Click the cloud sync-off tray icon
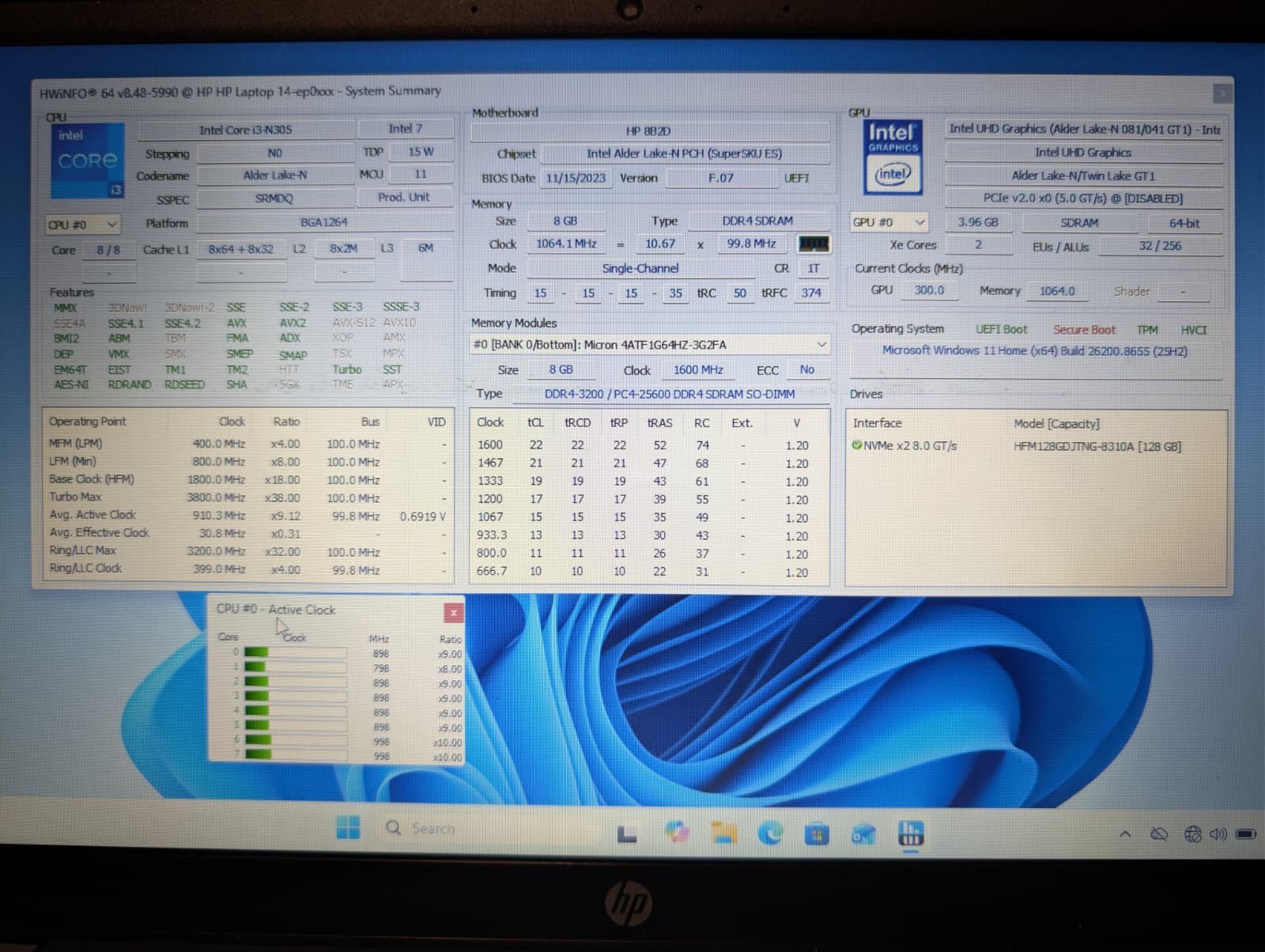Image resolution: width=1265 pixels, height=952 pixels. [x=1159, y=834]
